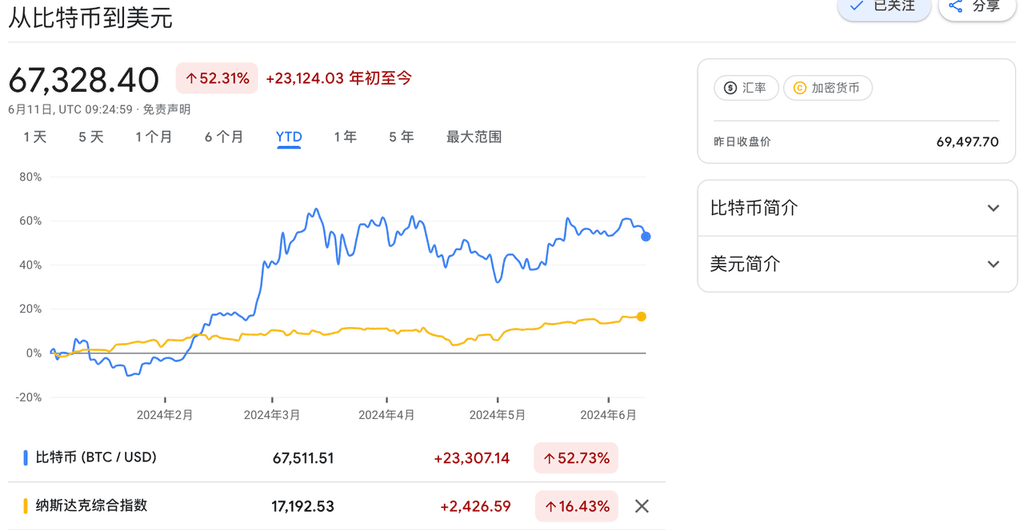1024x530 pixels.
Task: Switch chart to 1 个月 range
Action: 154,137
